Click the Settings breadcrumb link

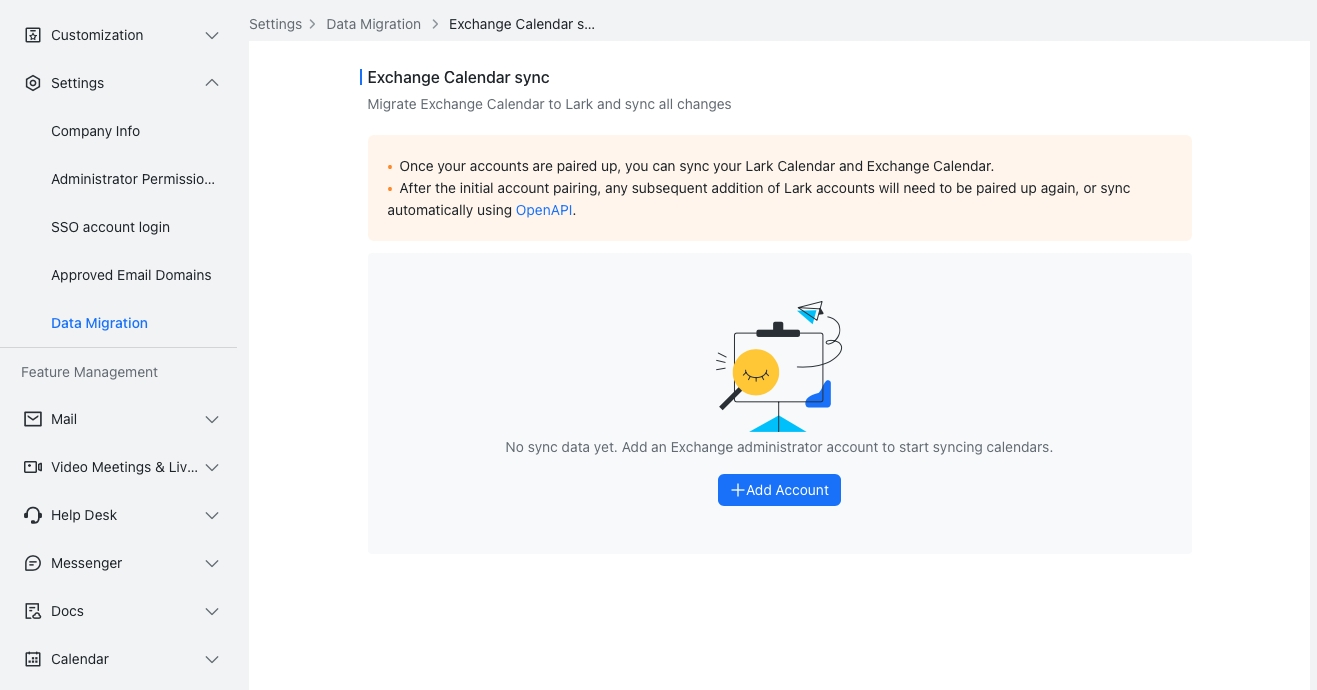275,24
